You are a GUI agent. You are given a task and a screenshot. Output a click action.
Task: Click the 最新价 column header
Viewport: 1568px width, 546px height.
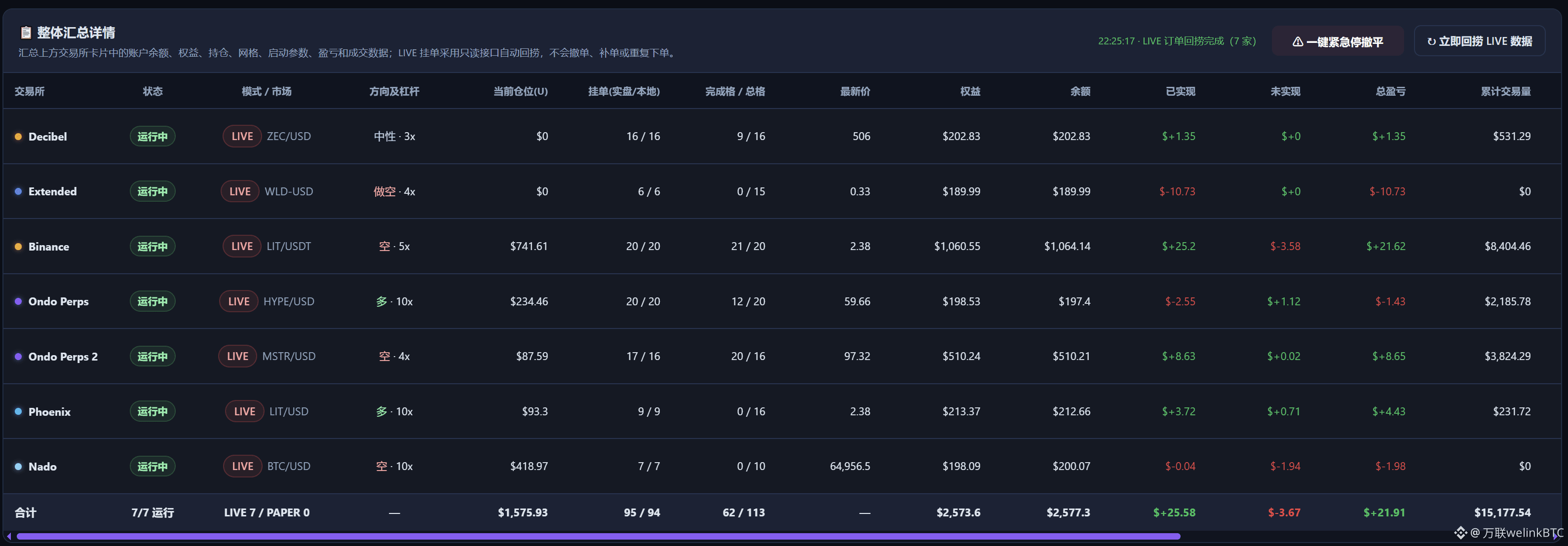pyautogui.click(x=855, y=91)
